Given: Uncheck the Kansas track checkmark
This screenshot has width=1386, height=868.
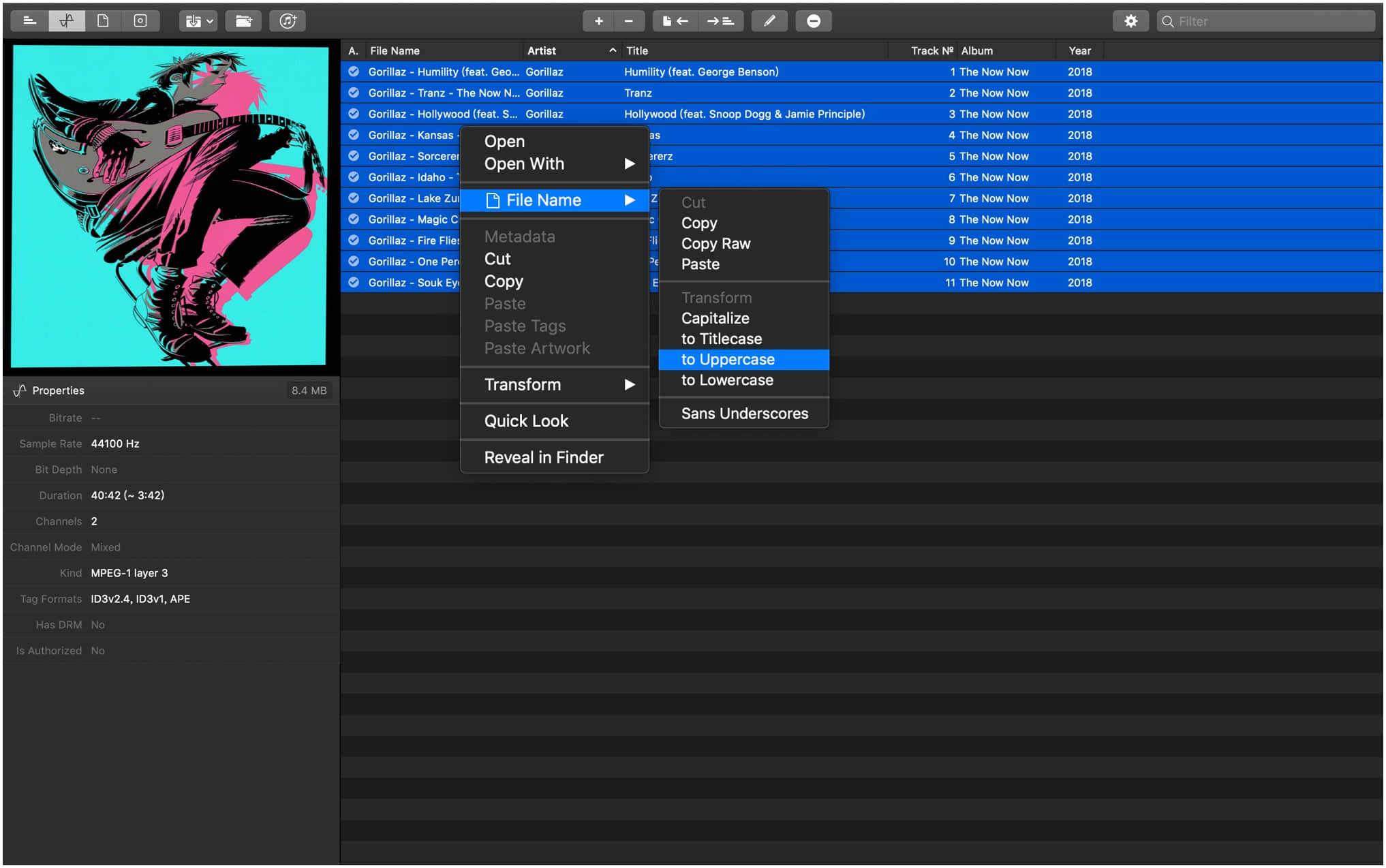Looking at the screenshot, I should pyautogui.click(x=354, y=135).
